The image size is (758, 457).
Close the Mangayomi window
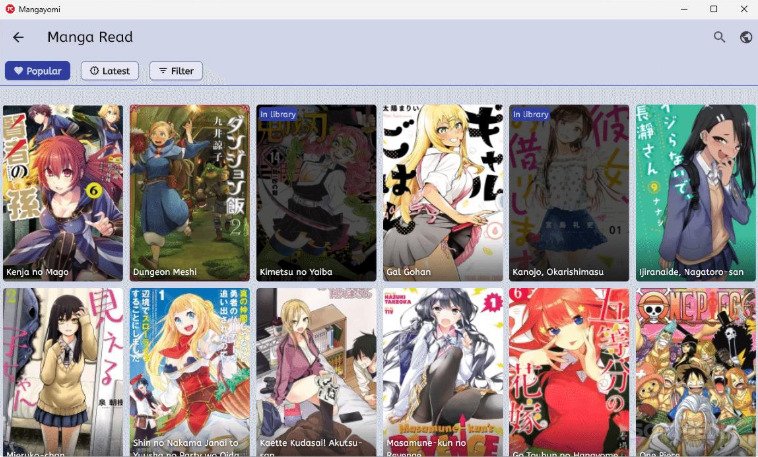click(743, 9)
